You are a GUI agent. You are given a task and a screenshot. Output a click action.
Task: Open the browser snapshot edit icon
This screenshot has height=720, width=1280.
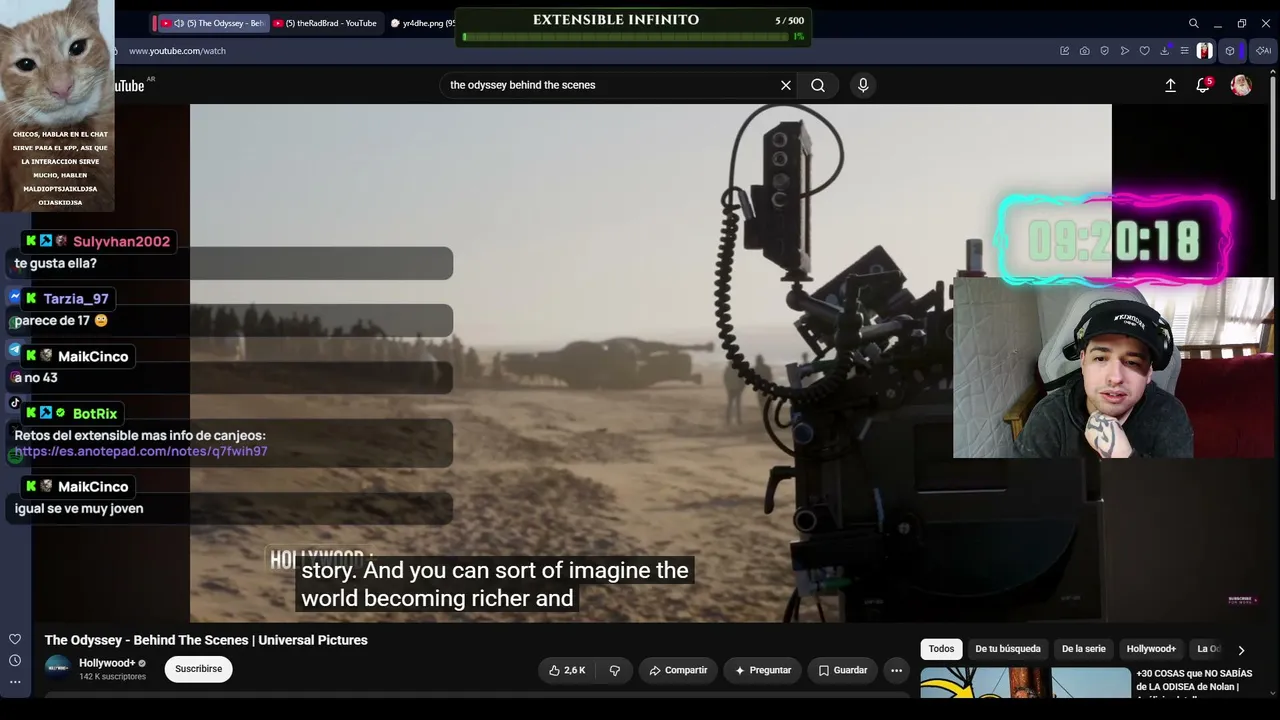(1065, 51)
